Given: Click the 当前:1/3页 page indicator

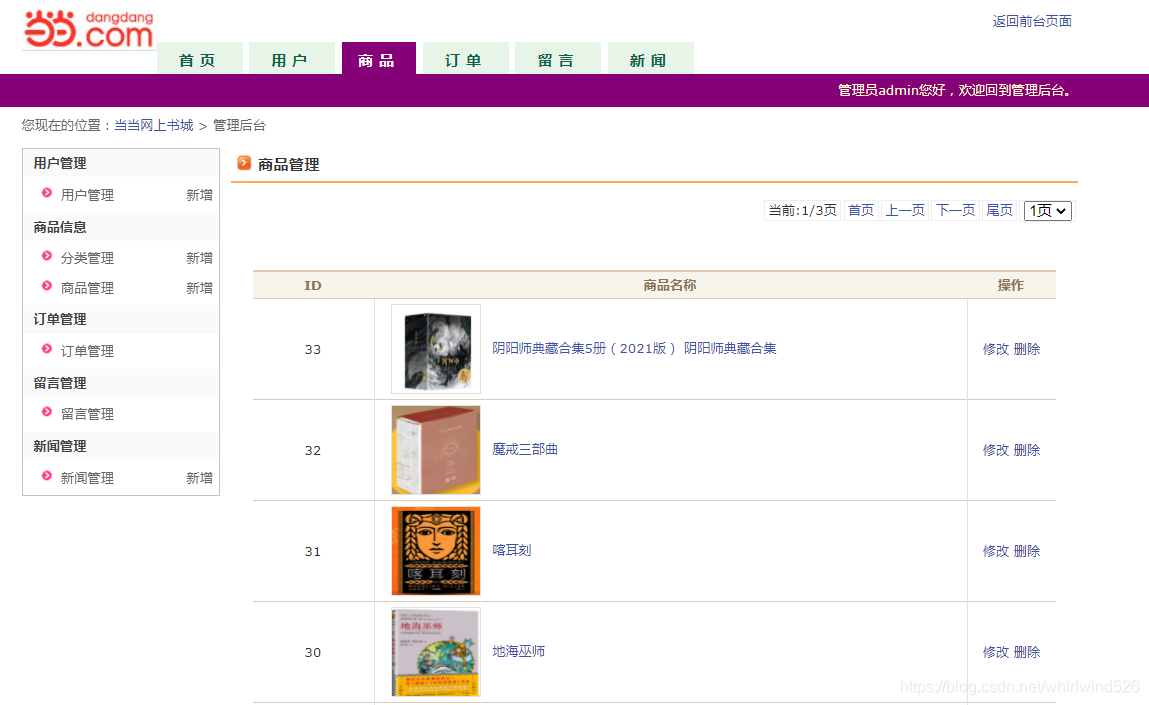Looking at the screenshot, I should point(802,210).
